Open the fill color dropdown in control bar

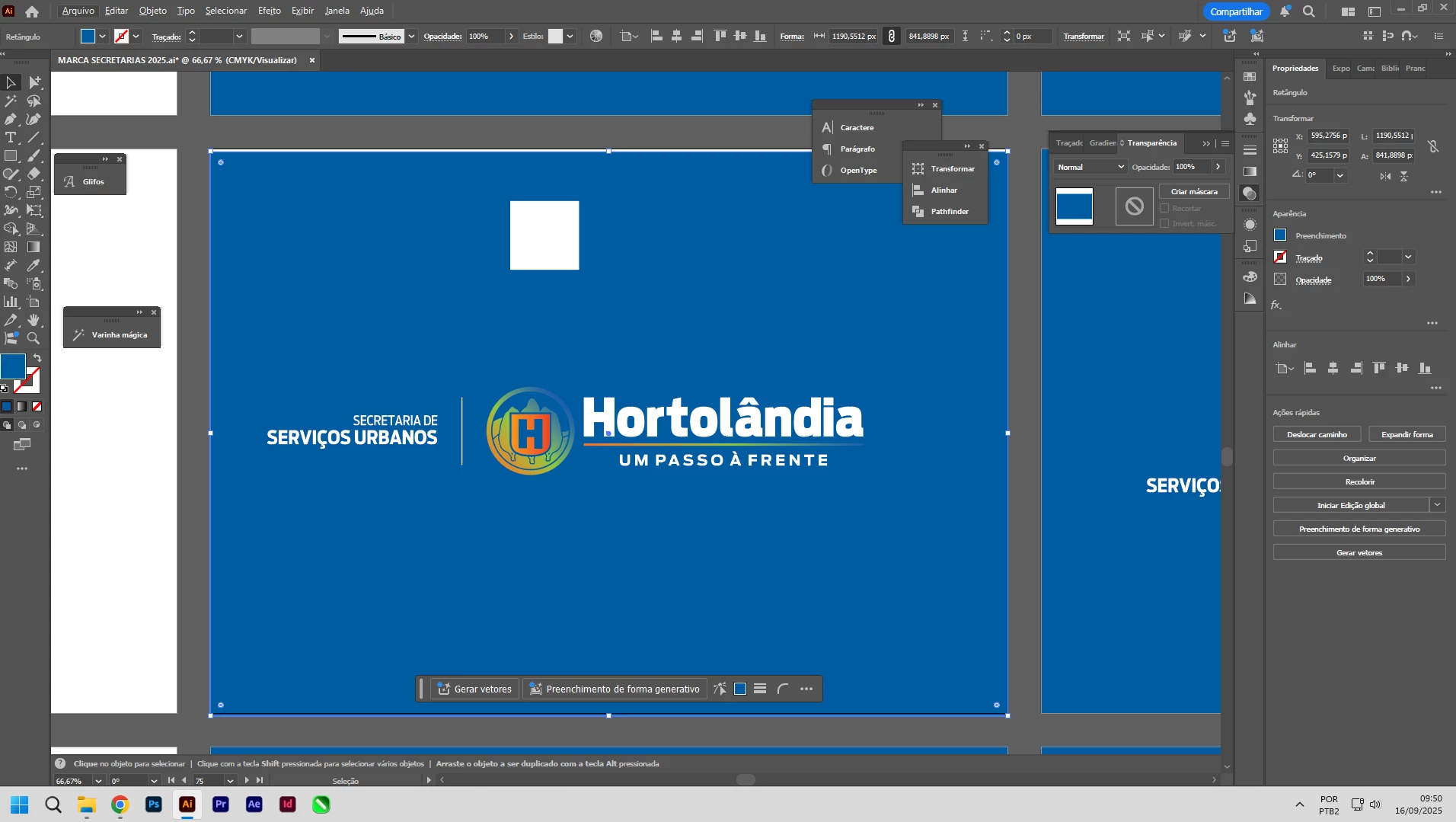click(102, 36)
